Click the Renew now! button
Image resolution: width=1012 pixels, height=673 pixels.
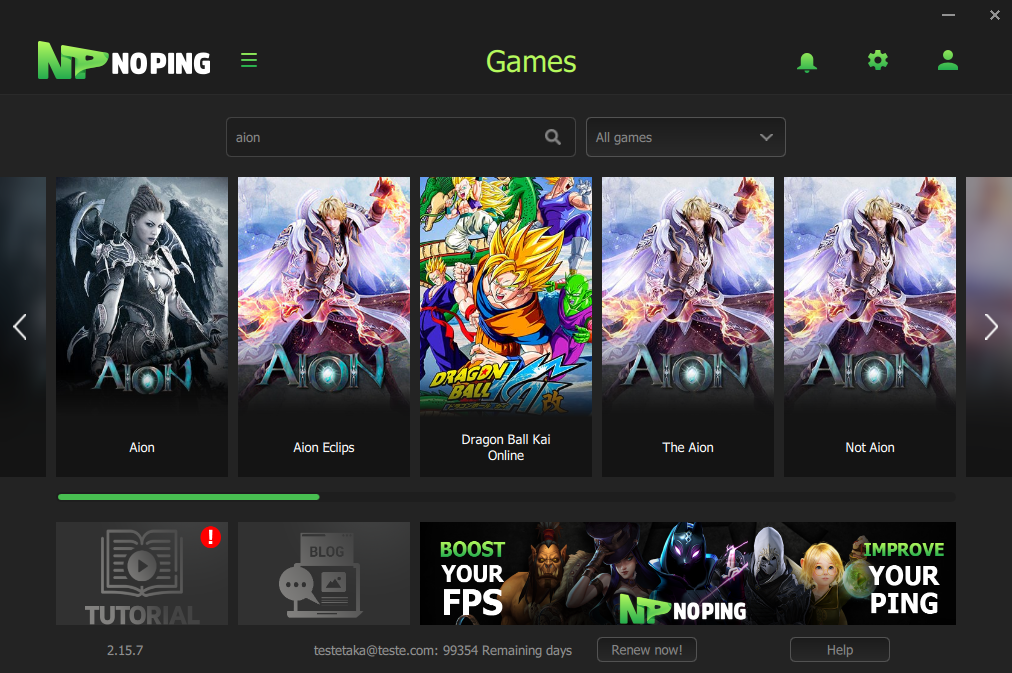647,650
